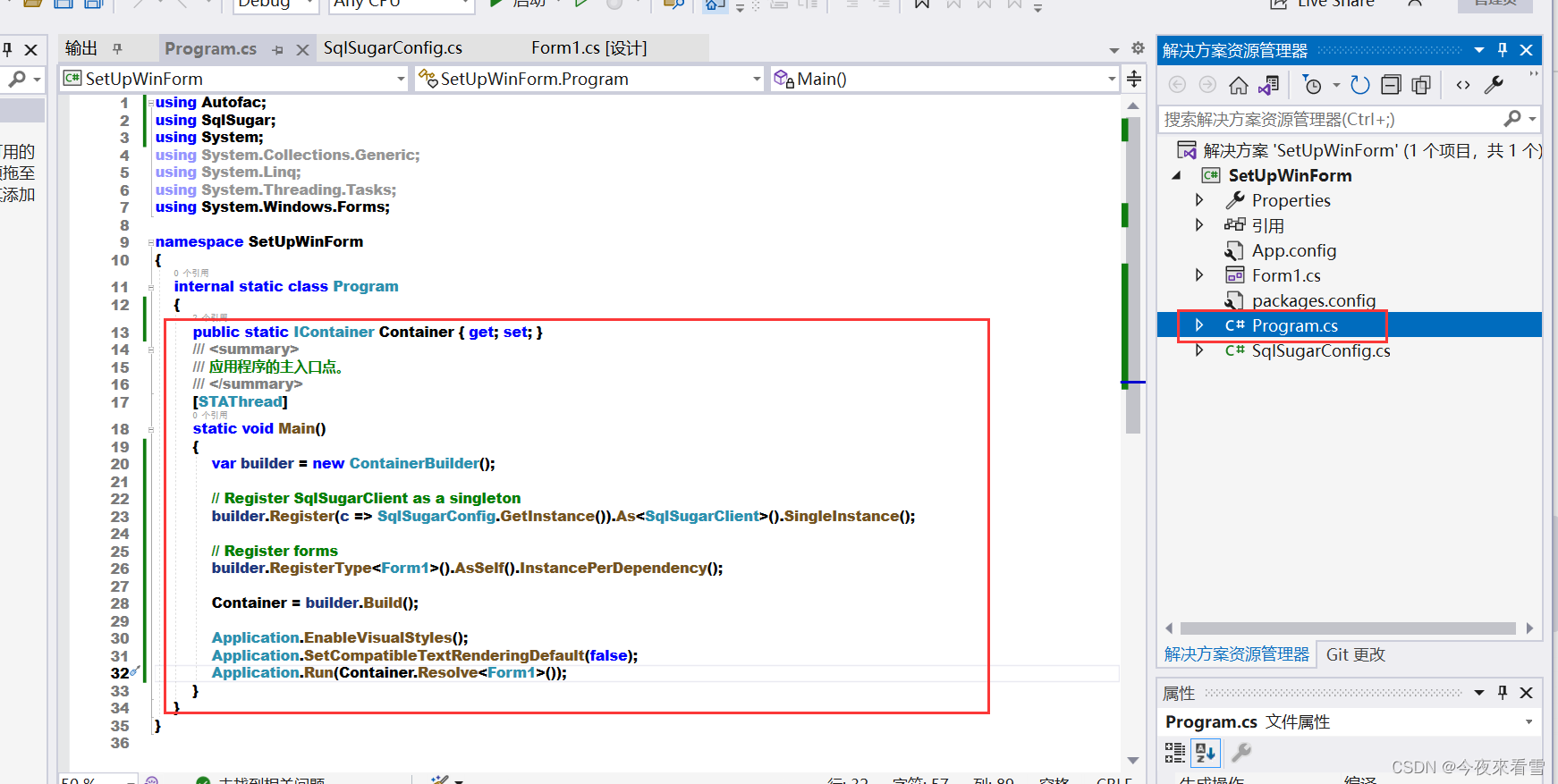Click the 'static void Main()' declaration text
This screenshot has width=1558, height=784.
(x=259, y=429)
